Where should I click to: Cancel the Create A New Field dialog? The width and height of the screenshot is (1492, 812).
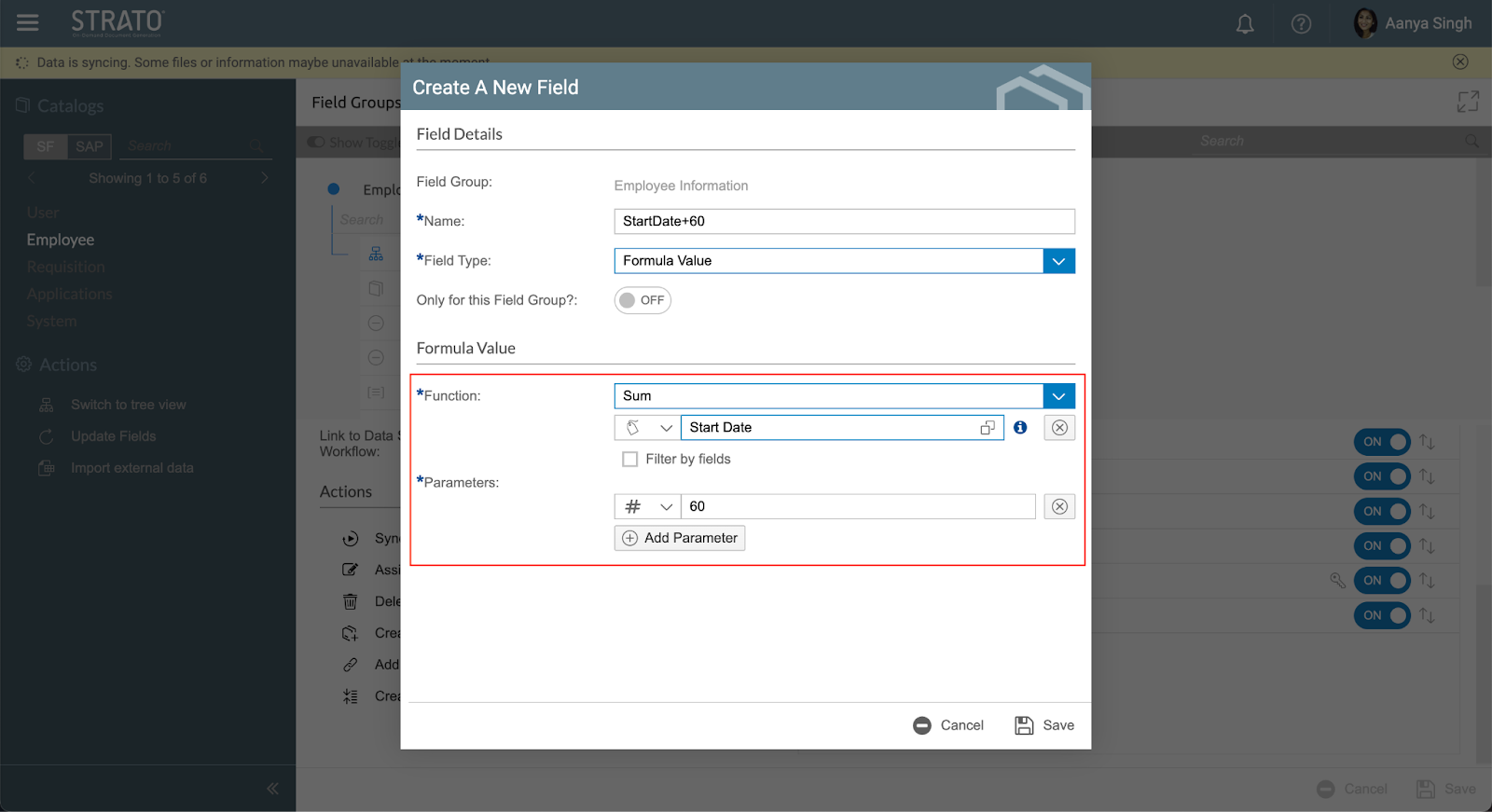pyautogui.click(x=948, y=725)
